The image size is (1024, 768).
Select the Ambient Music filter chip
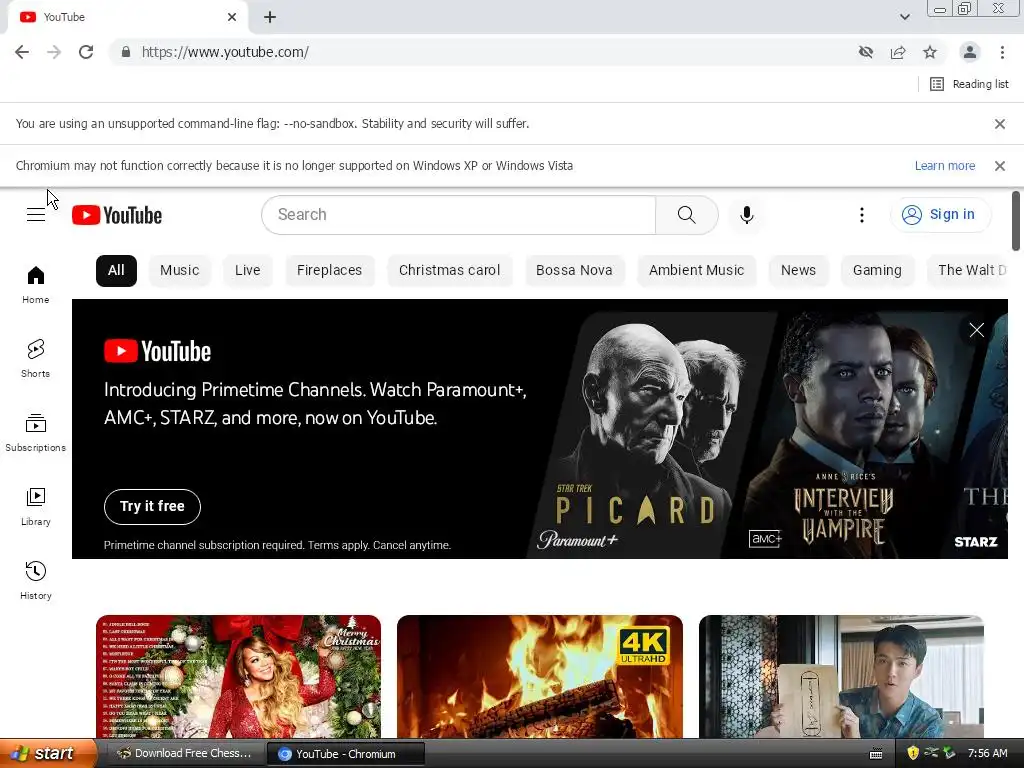click(696, 270)
